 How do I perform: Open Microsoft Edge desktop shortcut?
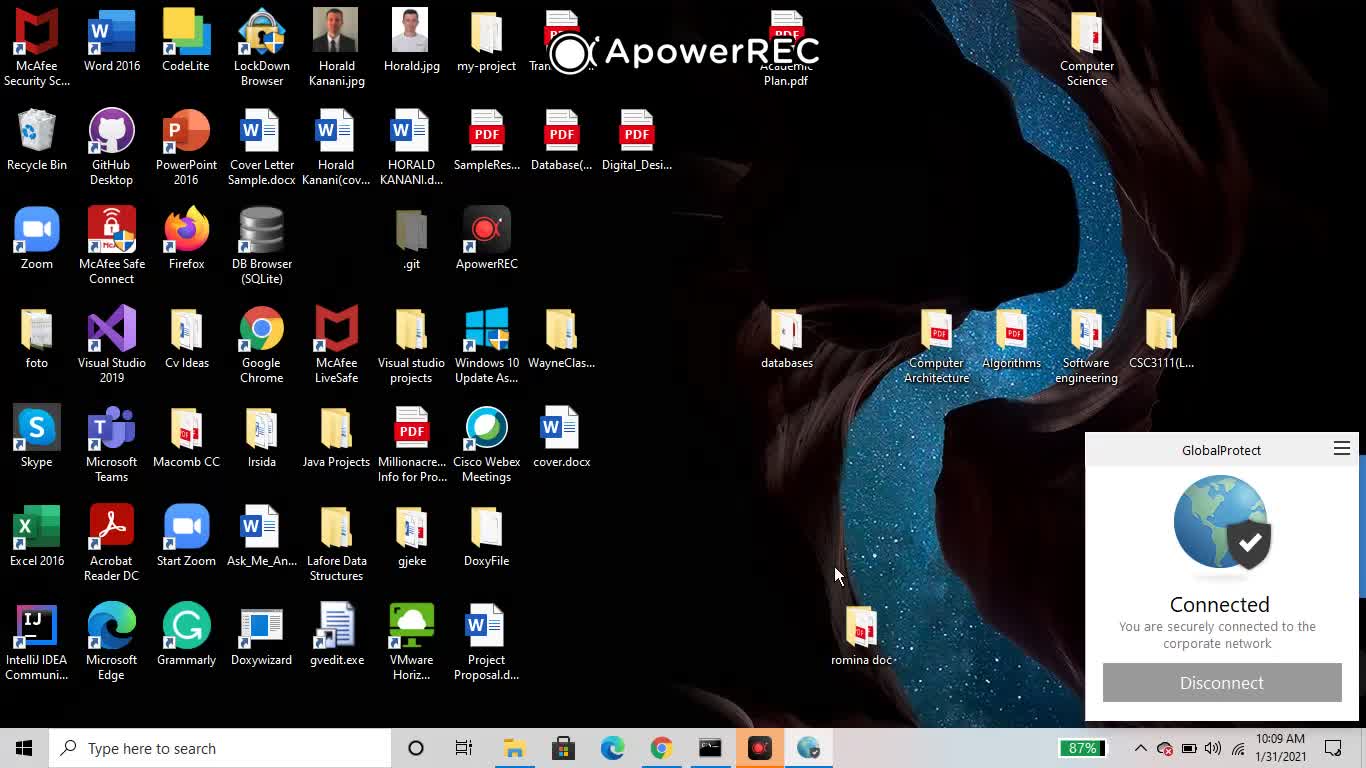coord(112,641)
